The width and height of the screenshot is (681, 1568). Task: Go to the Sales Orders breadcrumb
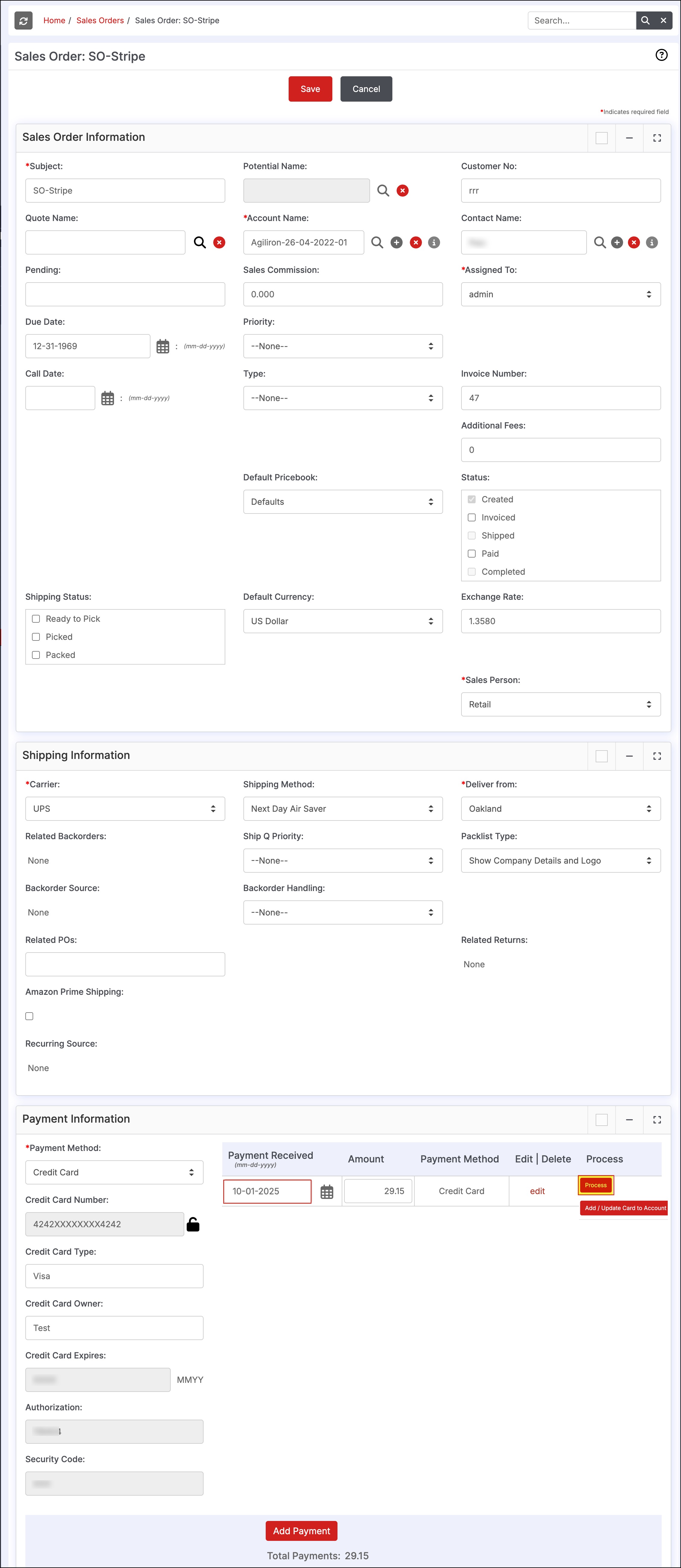[x=100, y=21]
